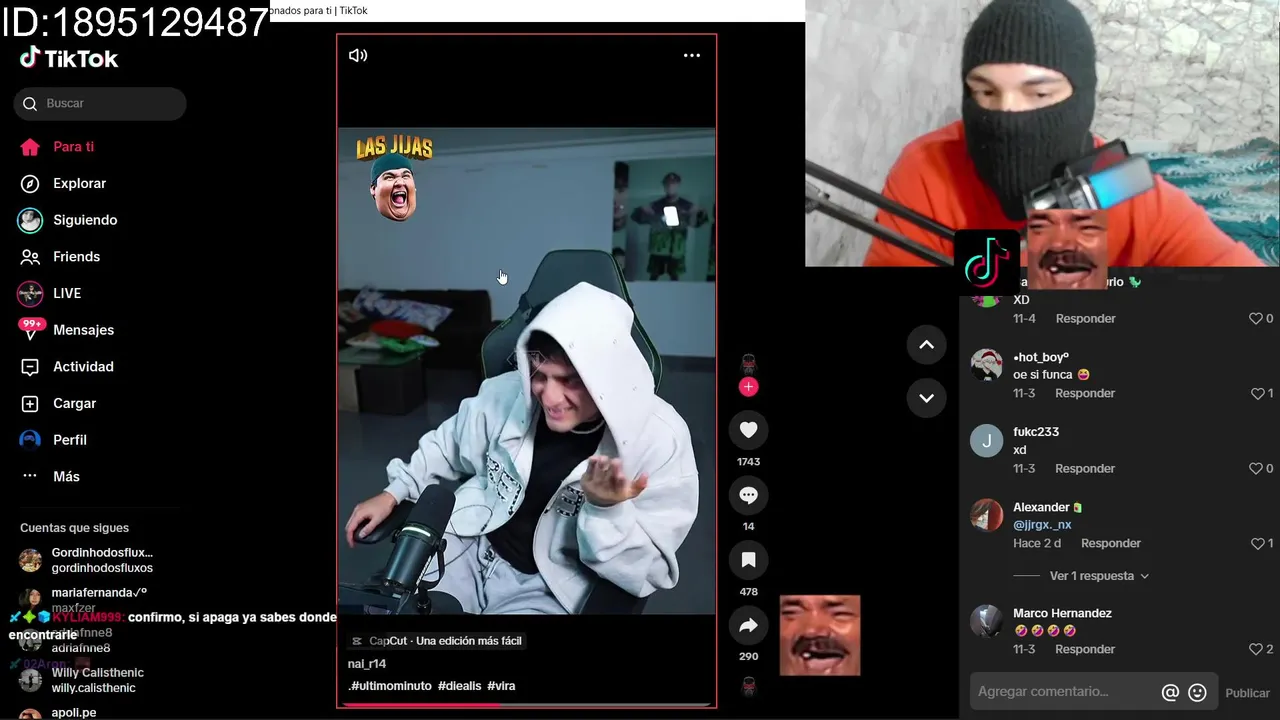Viewport: 1280px width, 720px height.
Task: Click the Cargar plus icon
Action: [30, 404]
